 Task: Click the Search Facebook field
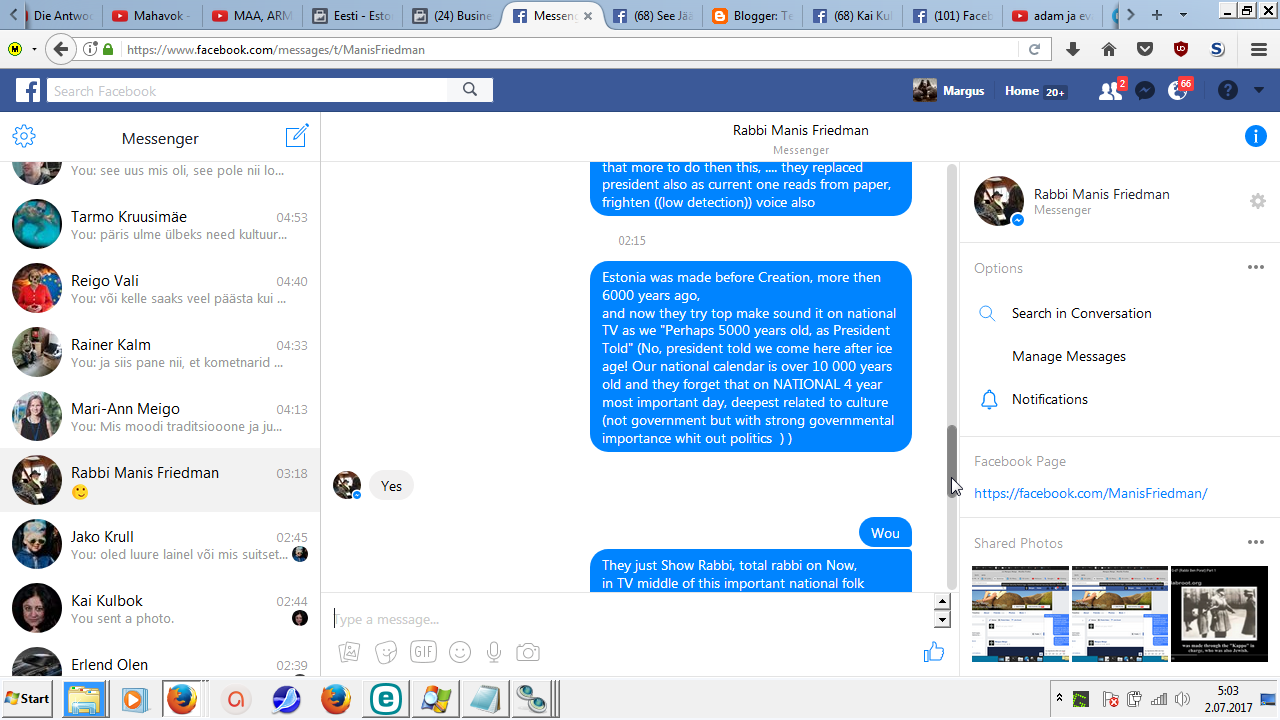pyautogui.click(x=248, y=91)
